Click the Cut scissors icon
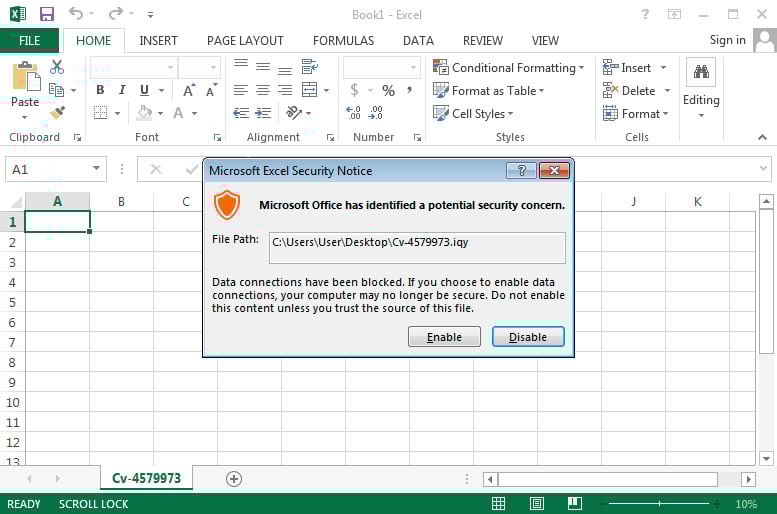Screen dimensions: 777x514 [x=57, y=67]
